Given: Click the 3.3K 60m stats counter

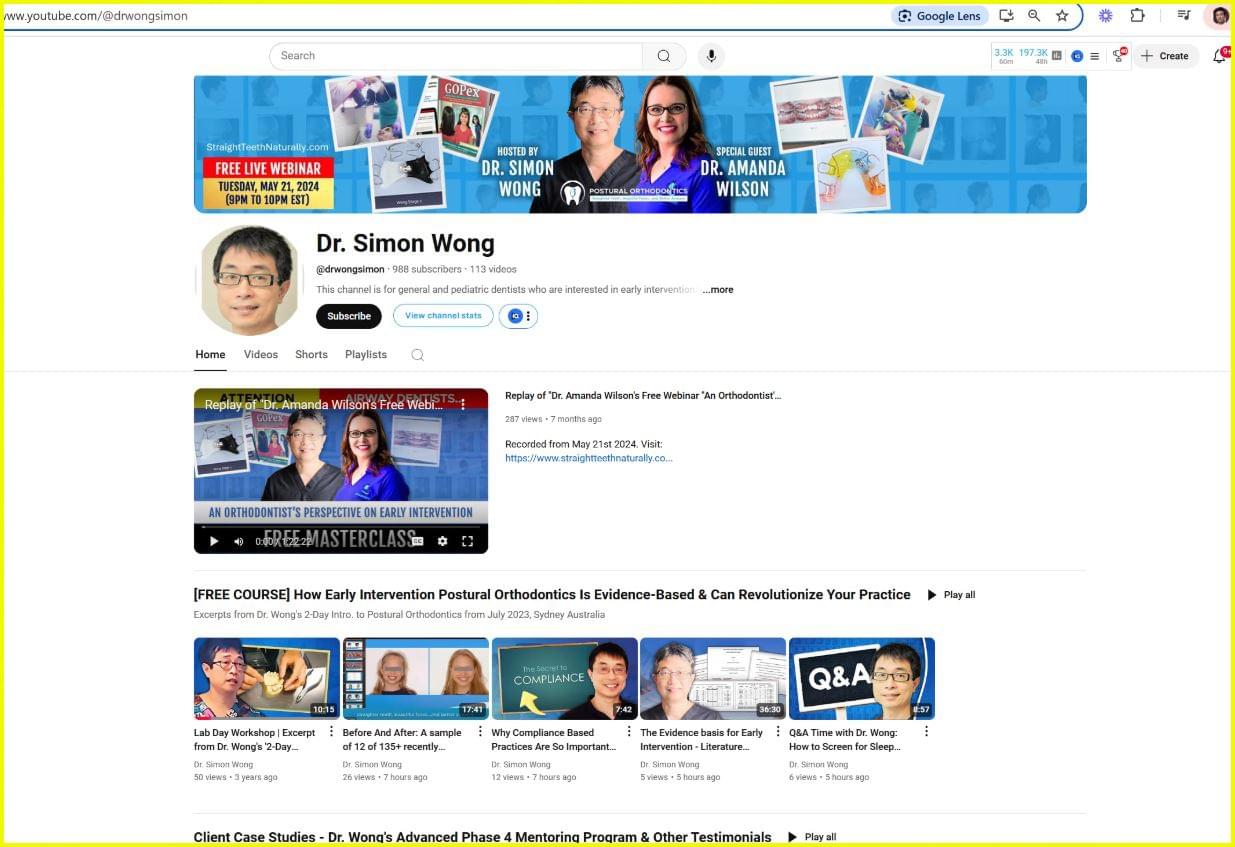Looking at the screenshot, I should pos(1005,56).
